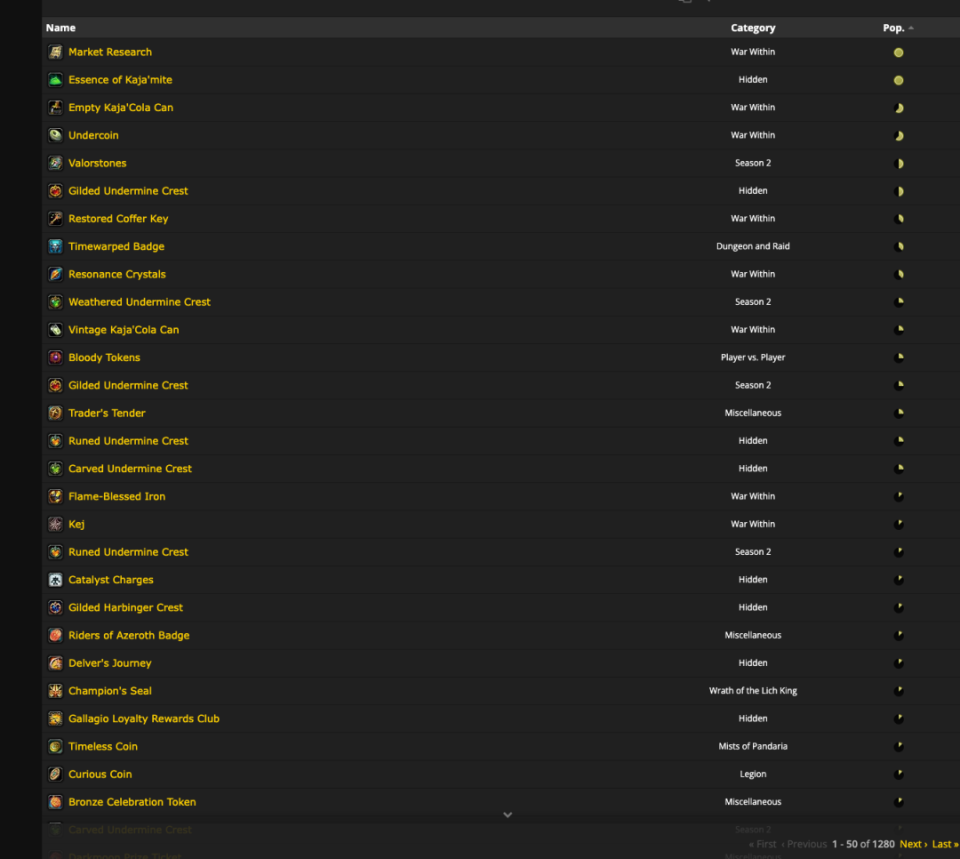960x859 pixels.
Task: Go to the Next page of results
Action: click(913, 844)
